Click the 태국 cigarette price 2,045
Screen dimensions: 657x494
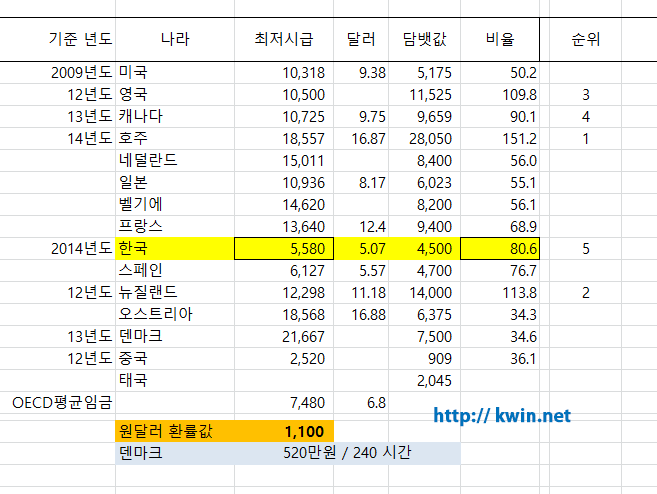(423, 380)
